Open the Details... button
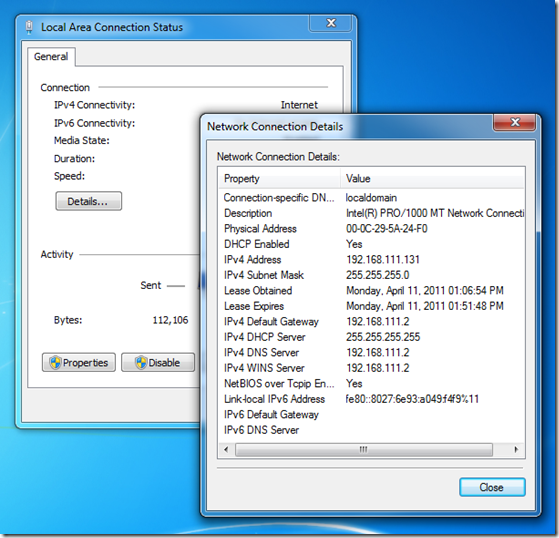The image size is (559, 538). [88, 201]
